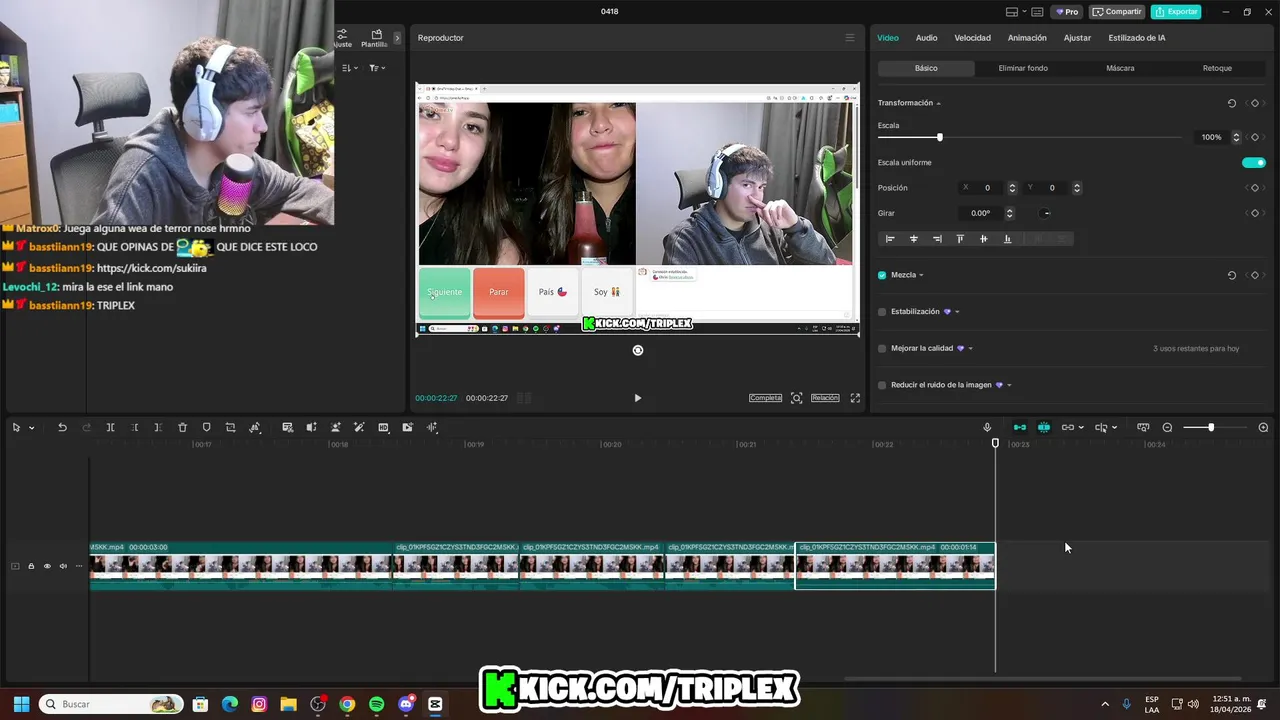Toggle the Escala uniforme switch
This screenshot has width=1280, height=720.
click(1253, 162)
